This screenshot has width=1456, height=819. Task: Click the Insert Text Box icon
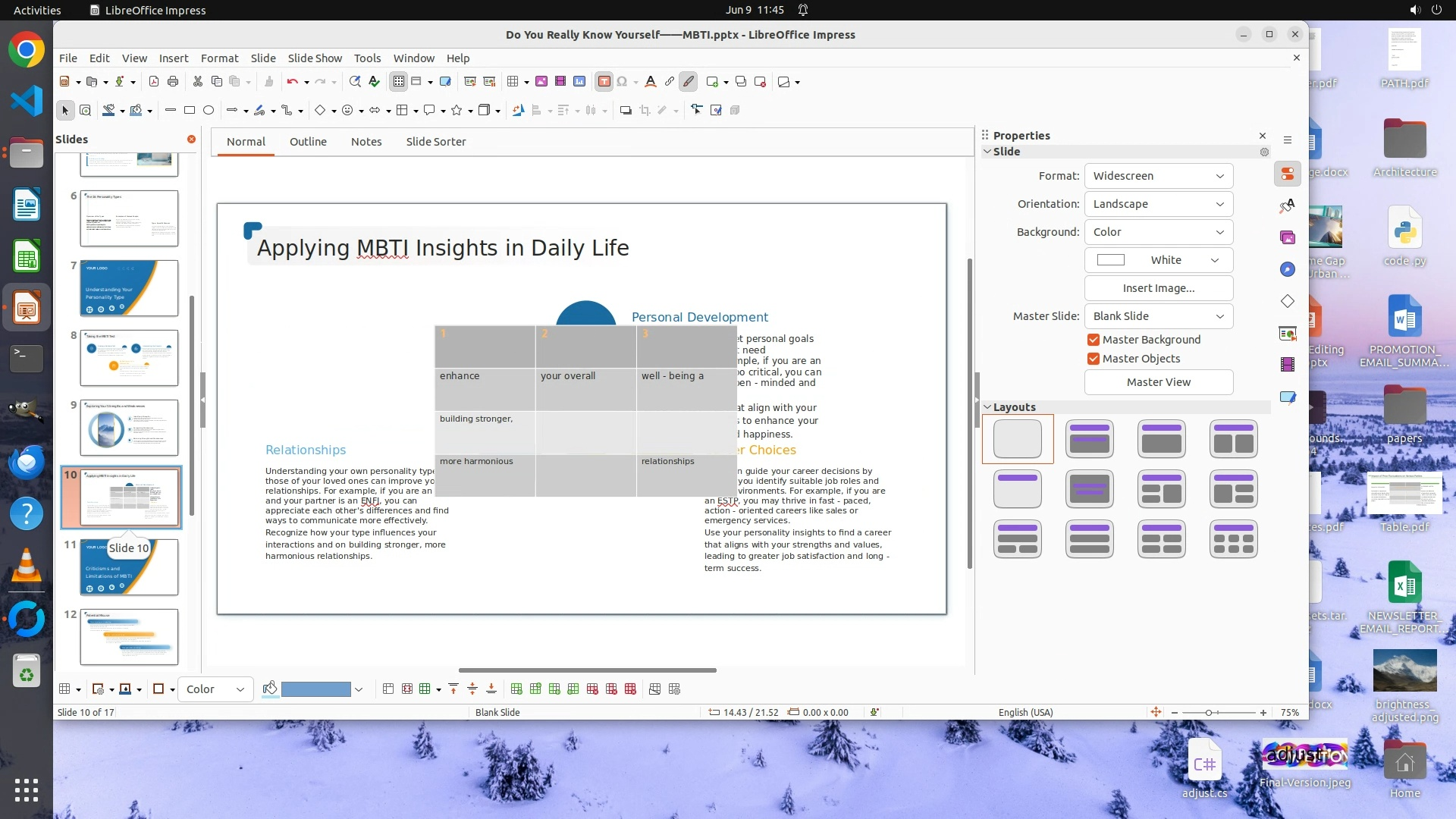pyautogui.click(x=604, y=82)
